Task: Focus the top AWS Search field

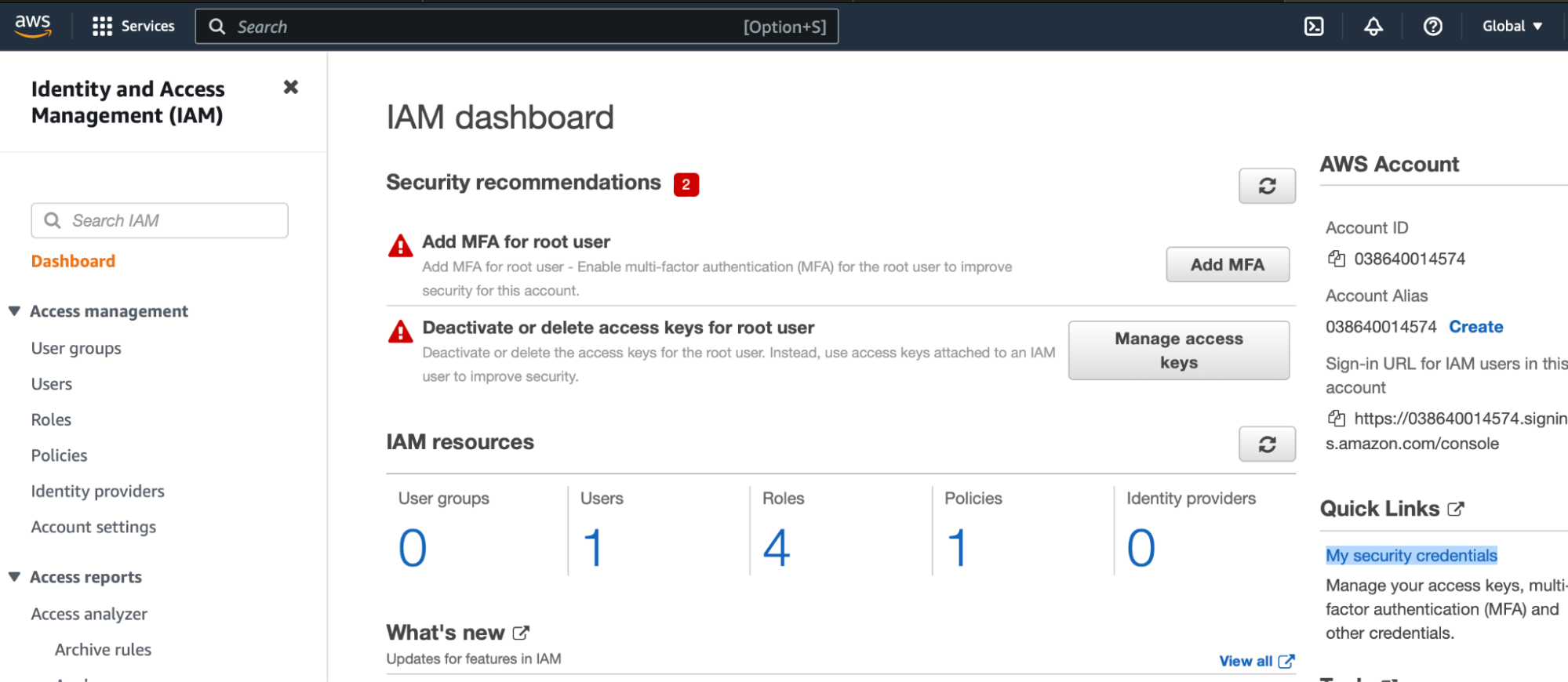Action: (517, 27)
